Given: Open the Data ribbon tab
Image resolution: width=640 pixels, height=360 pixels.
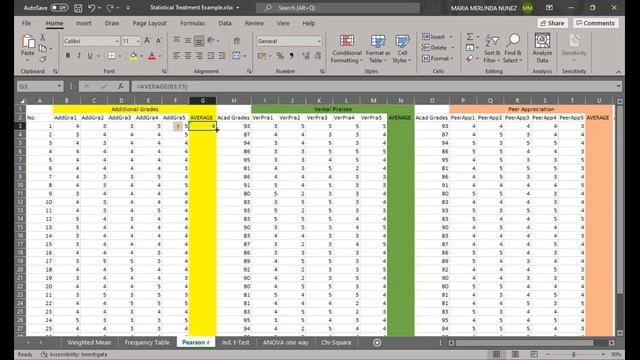Looking at the screenshot, I should pos(225,23).
